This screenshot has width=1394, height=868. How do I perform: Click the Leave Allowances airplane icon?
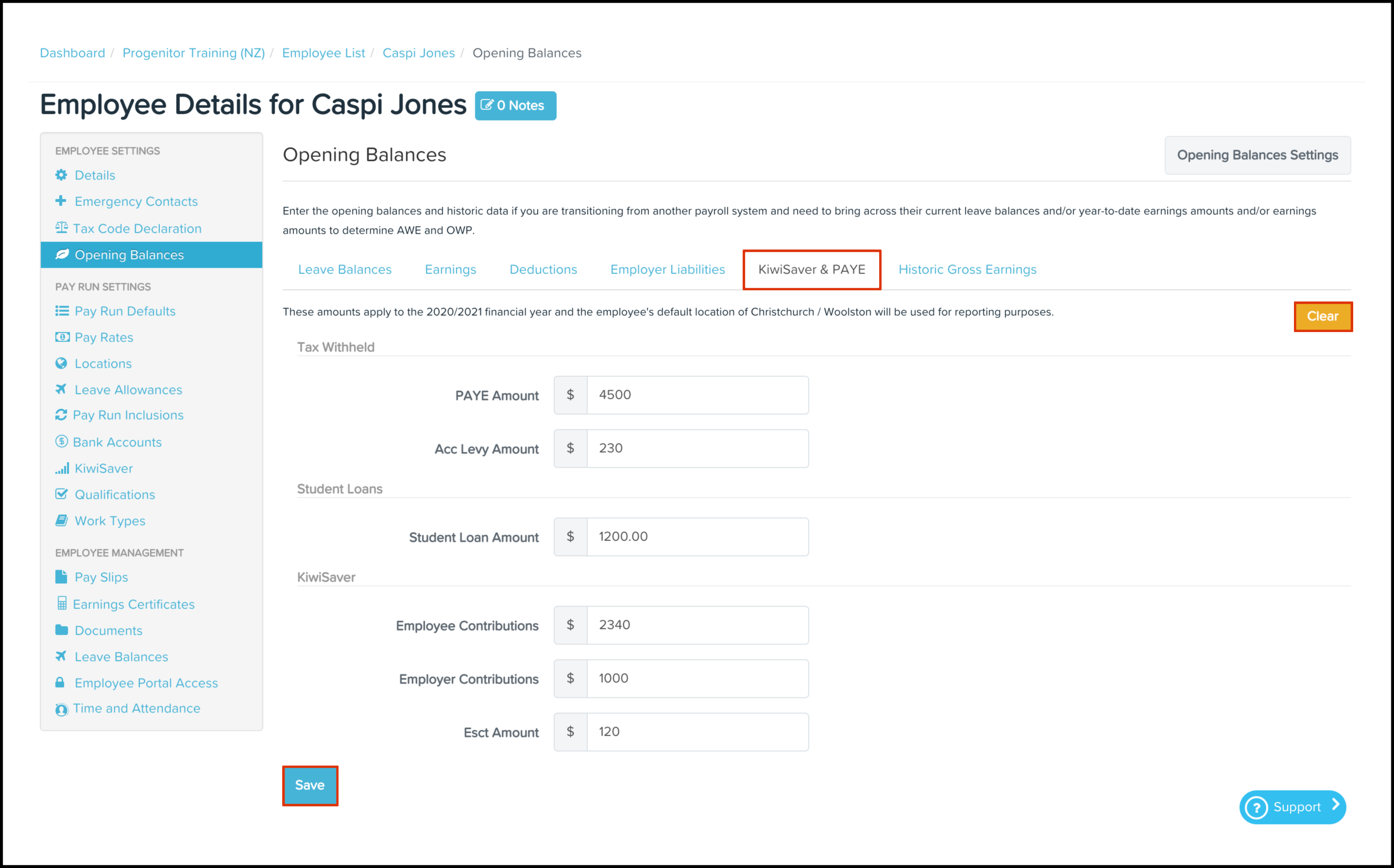click(x=62, y=389)
